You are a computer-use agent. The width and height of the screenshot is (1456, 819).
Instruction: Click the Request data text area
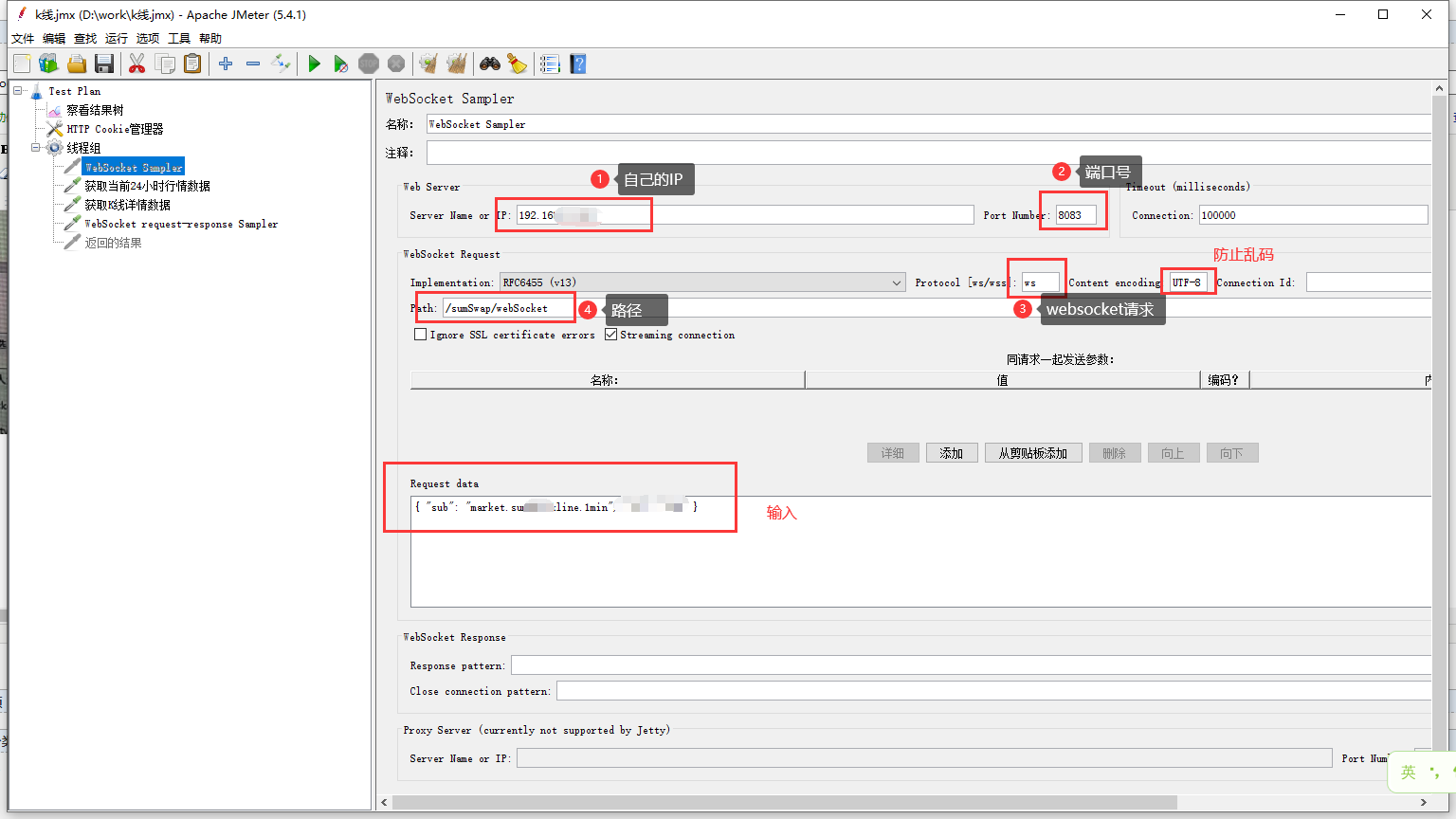(x=920, y=551)
